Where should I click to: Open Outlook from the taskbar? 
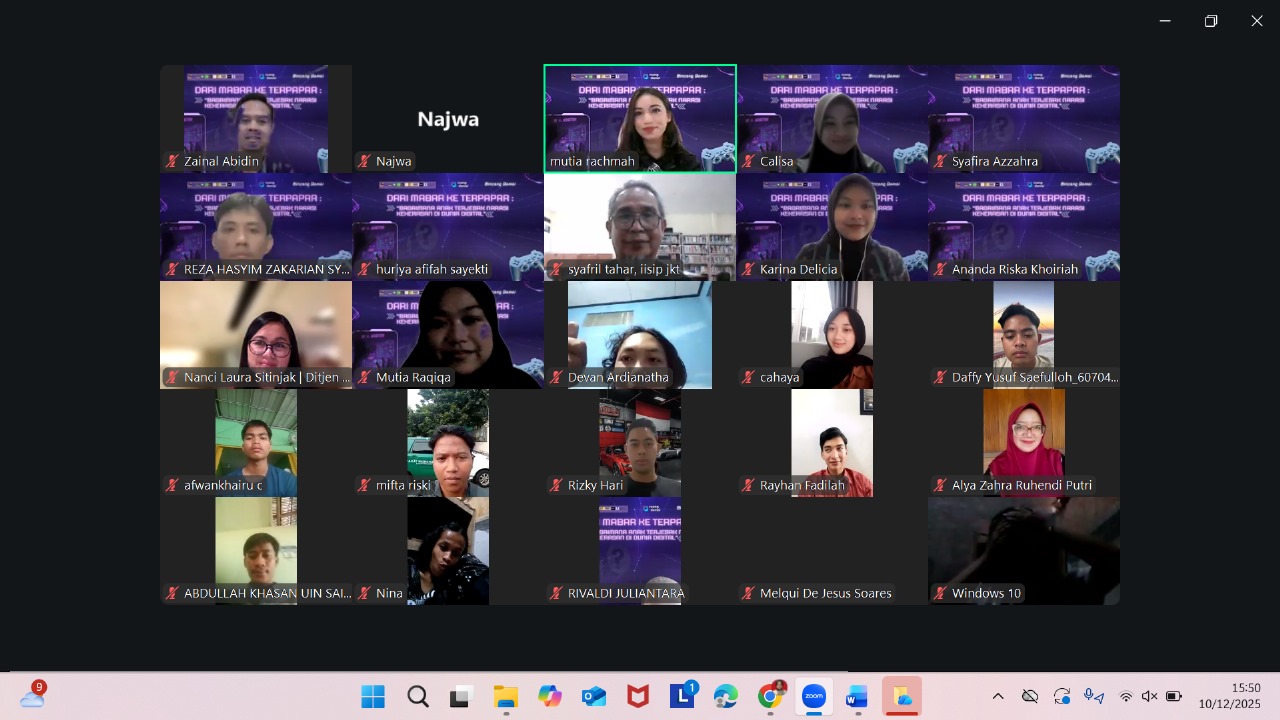pos(594,696)
